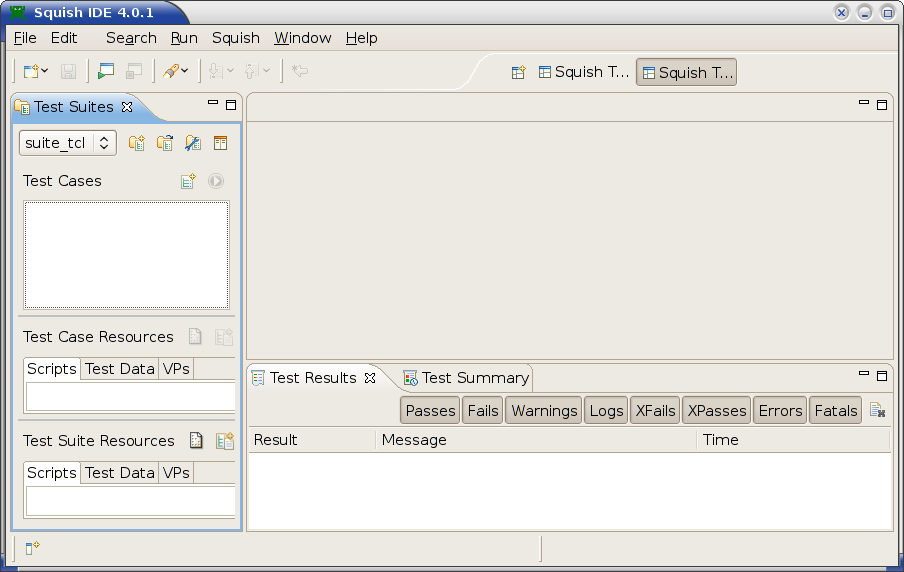Viewport: 904px width, 572px height.
Task: Open the suite_tcl test suite combo box
Action: (68, 143)
